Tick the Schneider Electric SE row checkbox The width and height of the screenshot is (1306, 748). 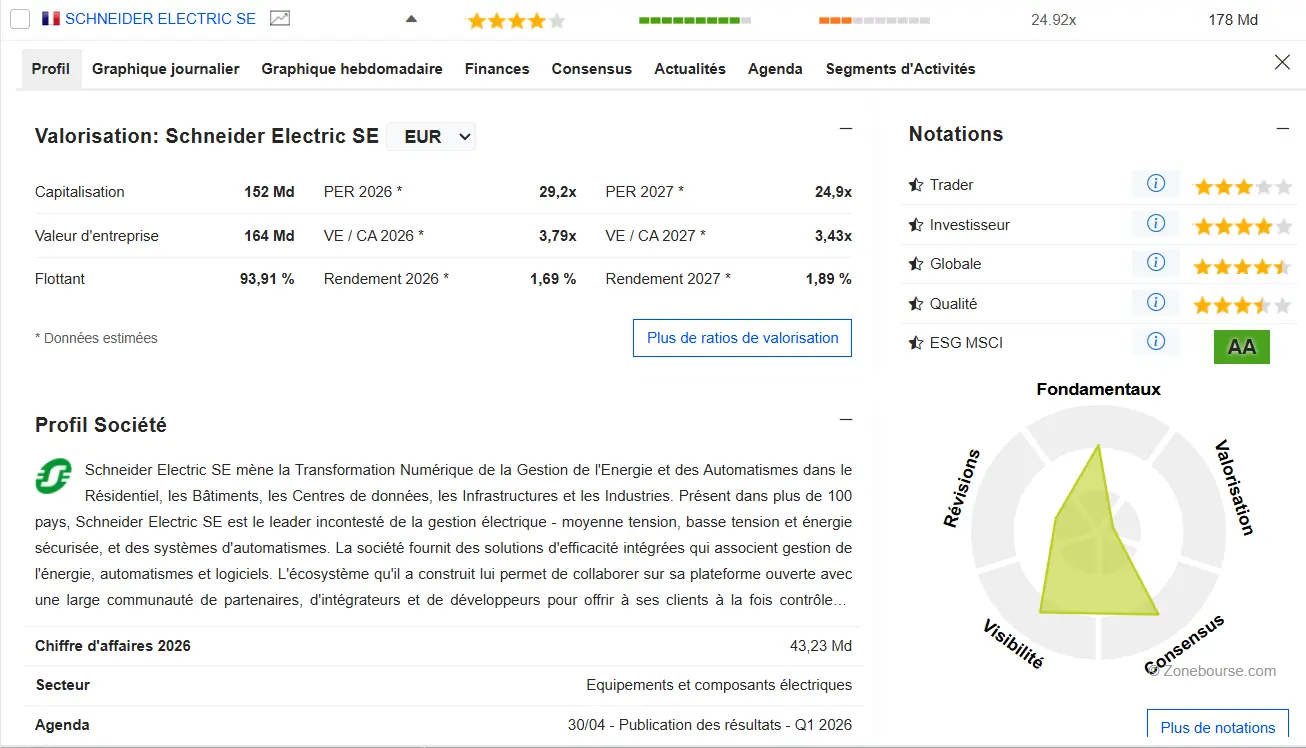coord(20,19)
